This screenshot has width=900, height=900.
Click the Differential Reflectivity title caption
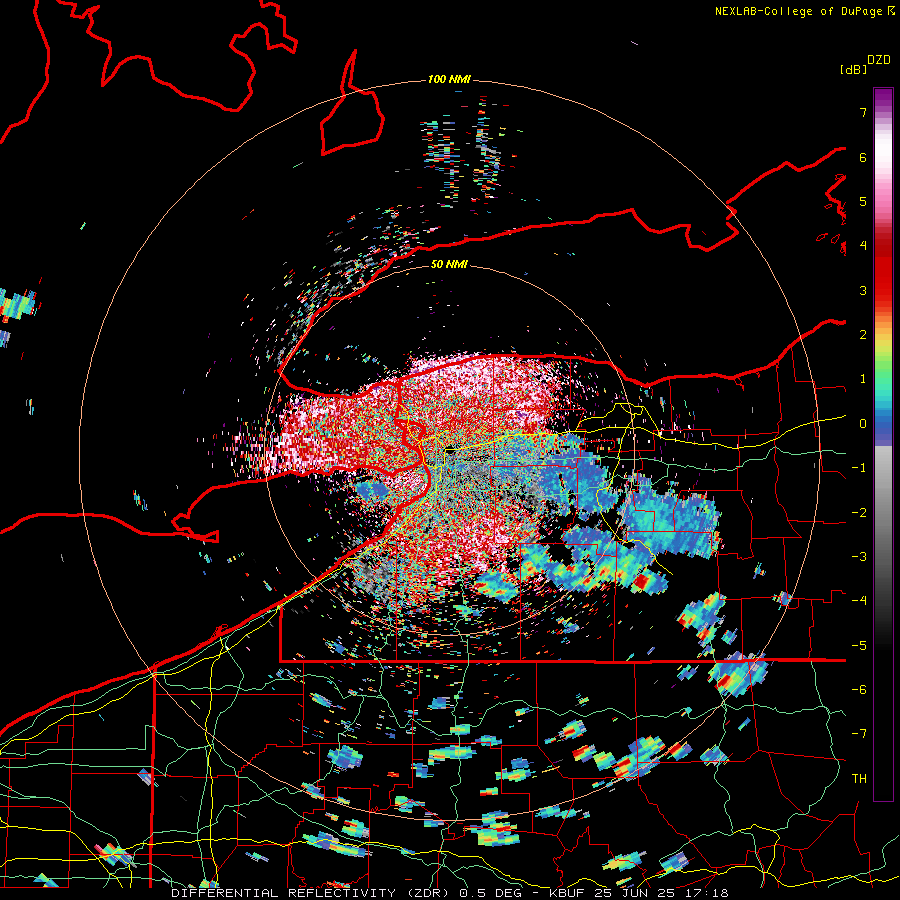pyautogui.click(x=449, y=893)
